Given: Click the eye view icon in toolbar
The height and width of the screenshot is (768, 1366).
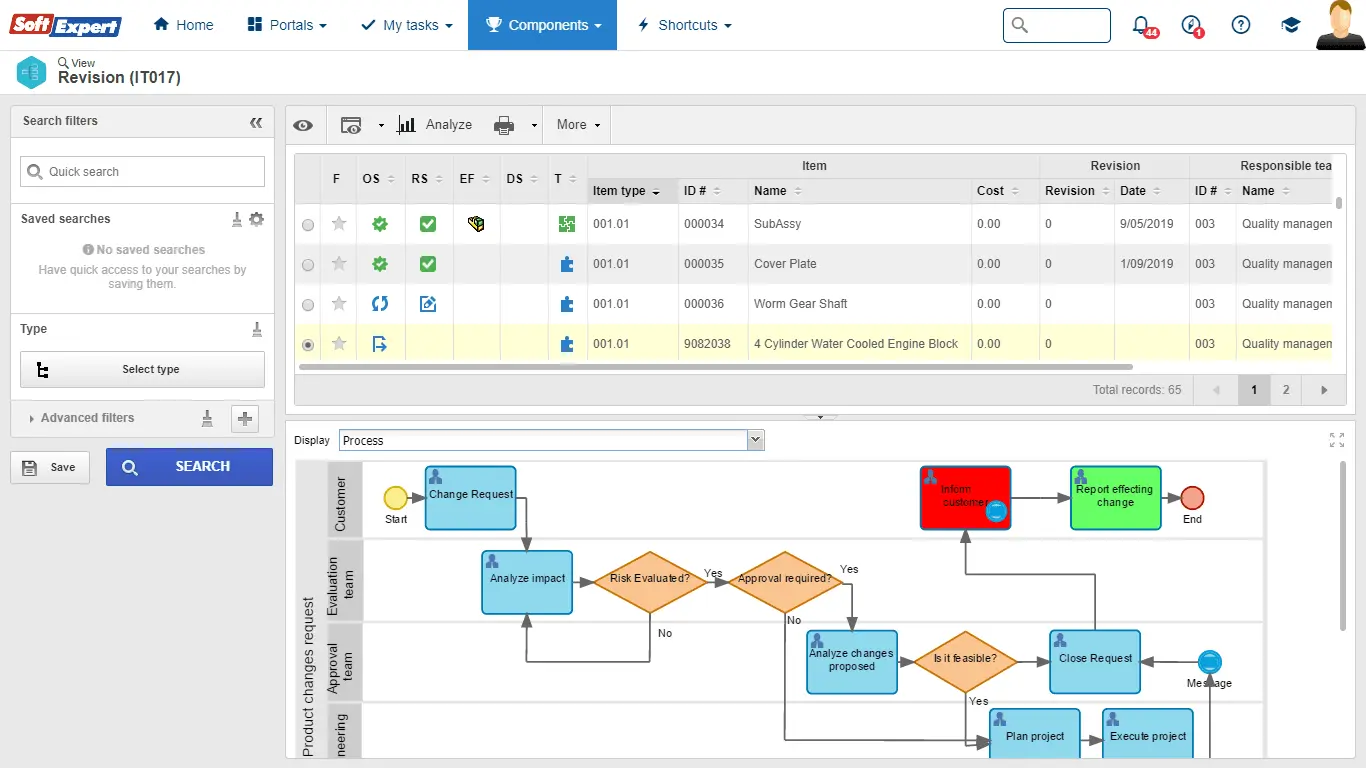Looking at the screenshot, I should point(303,125).
